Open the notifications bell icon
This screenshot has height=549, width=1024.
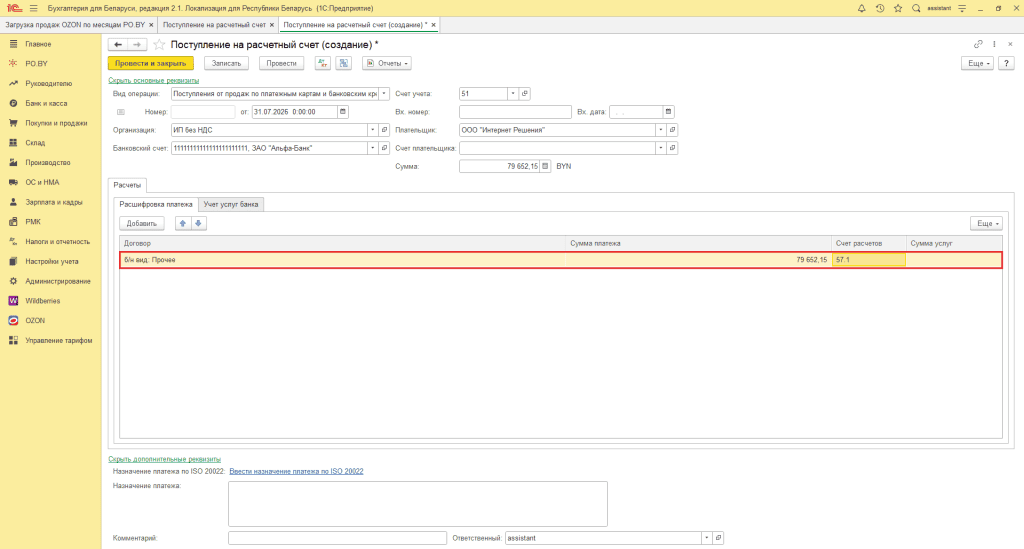pos(861,8)
